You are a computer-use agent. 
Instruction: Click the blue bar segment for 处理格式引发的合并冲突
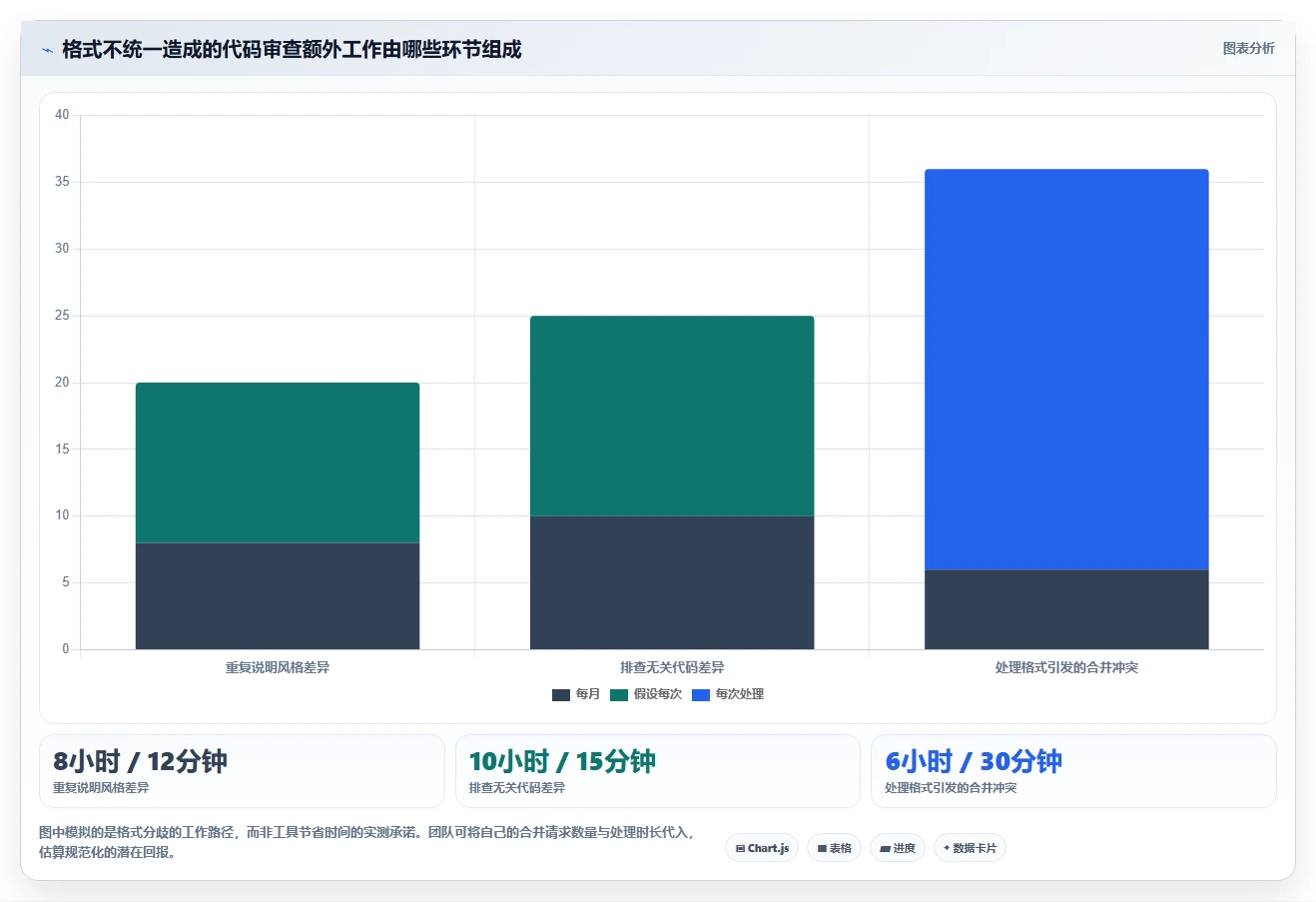(1066, 370)
